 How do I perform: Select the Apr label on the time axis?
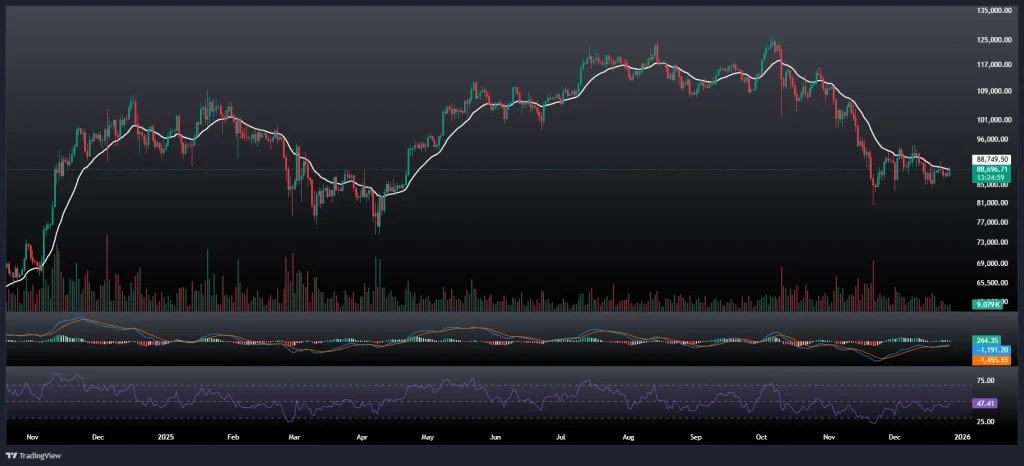pyautogui.click(x=360, y=438)
